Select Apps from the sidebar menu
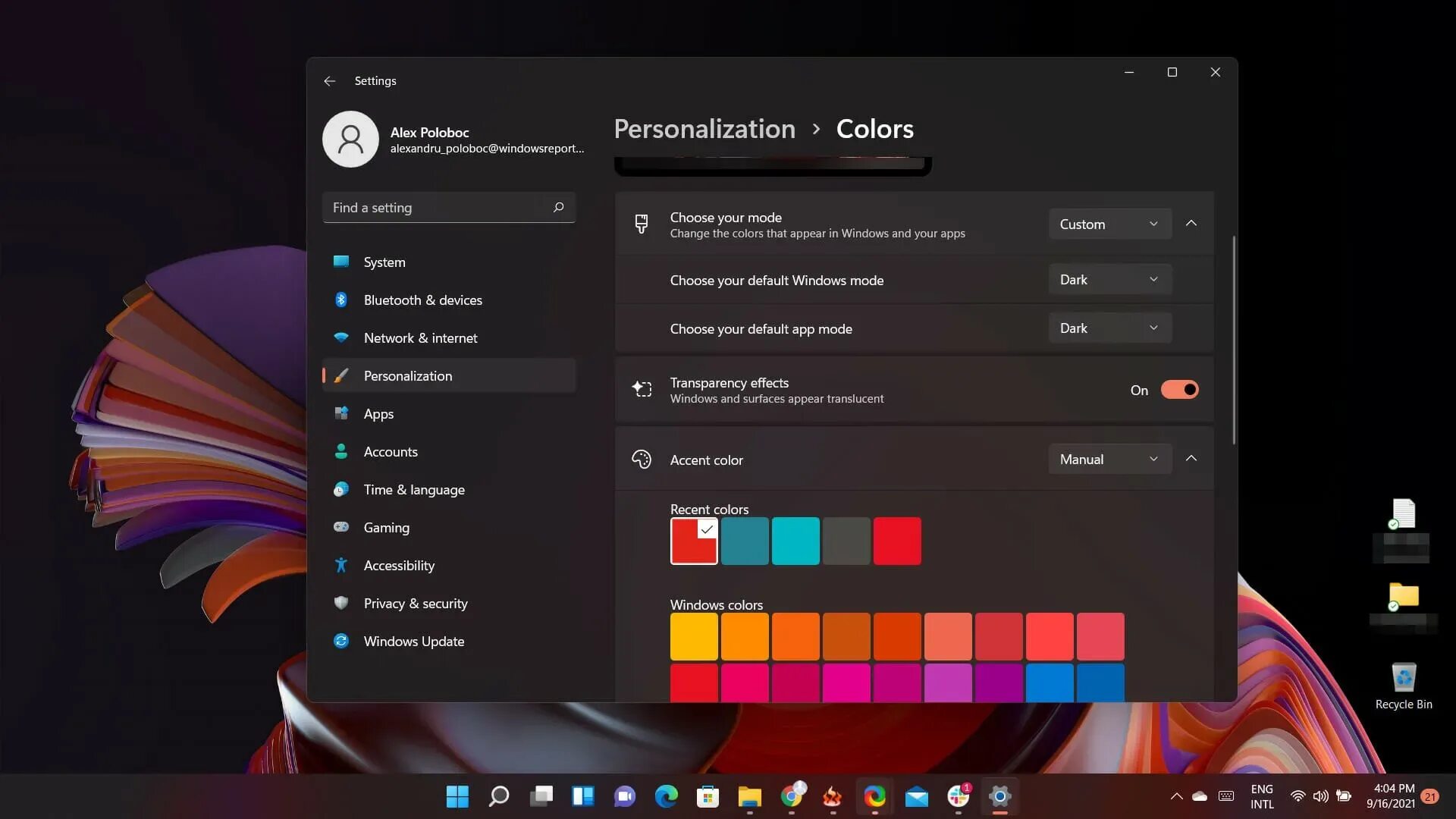Image resolution: width=1456 pixels, height=819 pixels. 378,413
